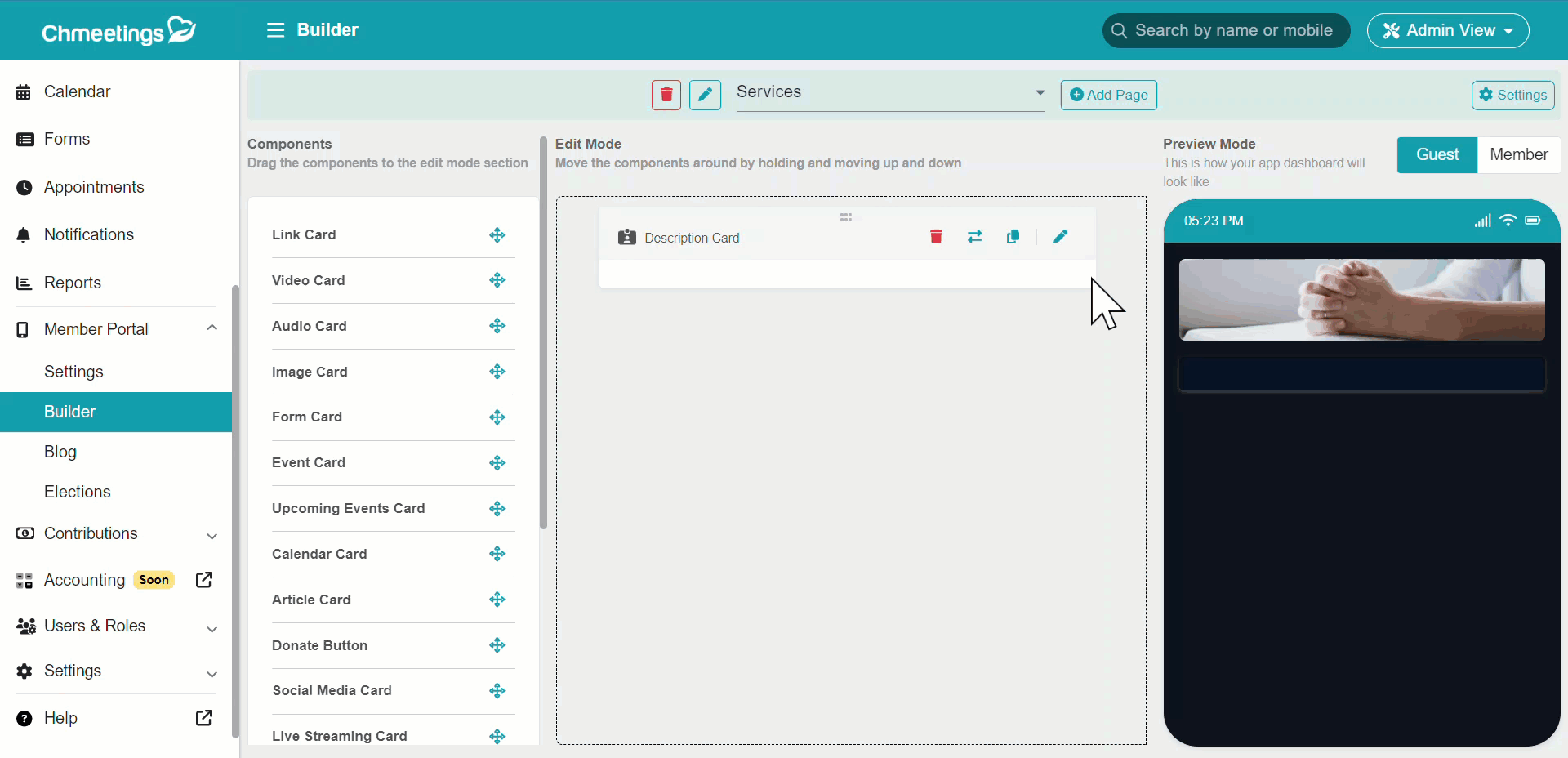This screenshot has height=758, width=1568.
Task: Open the Services page dropdown
Action: pyautogui.click(x=890, y=93)
